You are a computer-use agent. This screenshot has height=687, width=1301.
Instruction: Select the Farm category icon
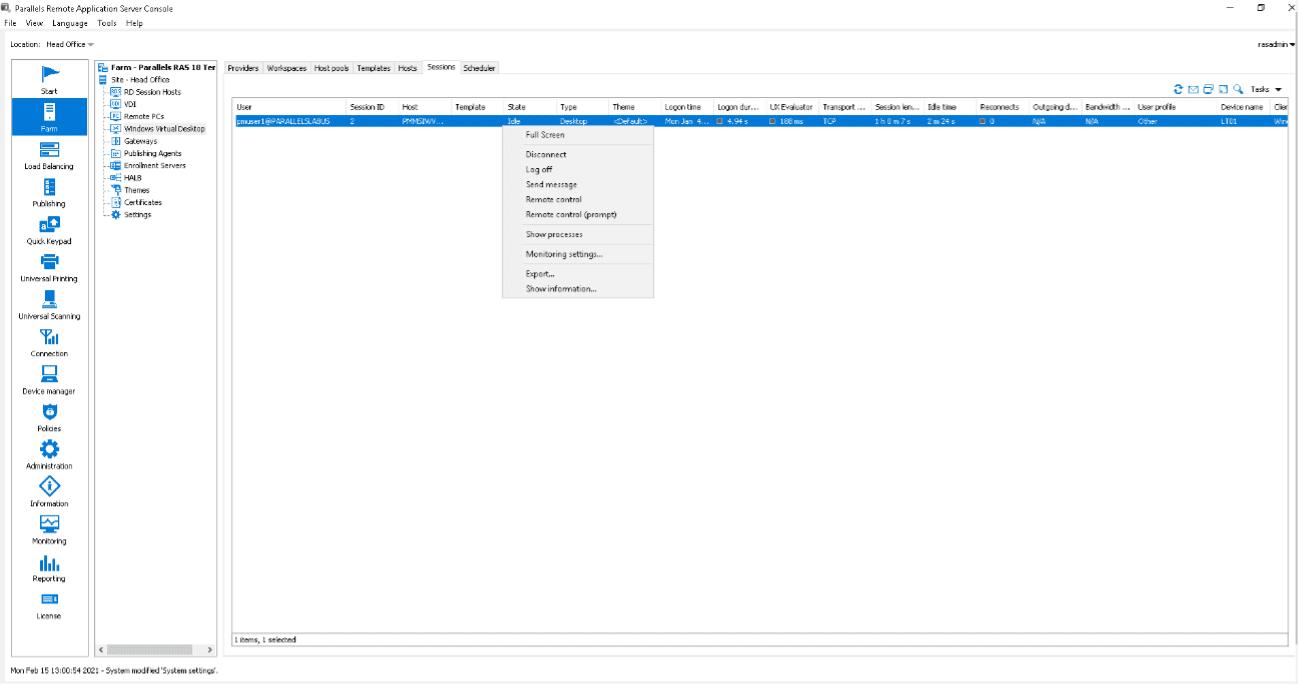[x=49, y=117]
